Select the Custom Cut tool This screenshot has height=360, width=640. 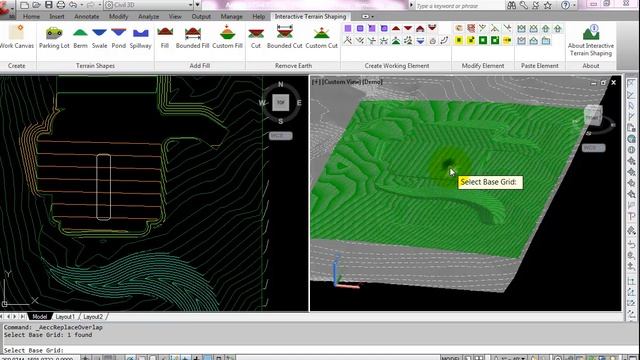coord(322,37)
